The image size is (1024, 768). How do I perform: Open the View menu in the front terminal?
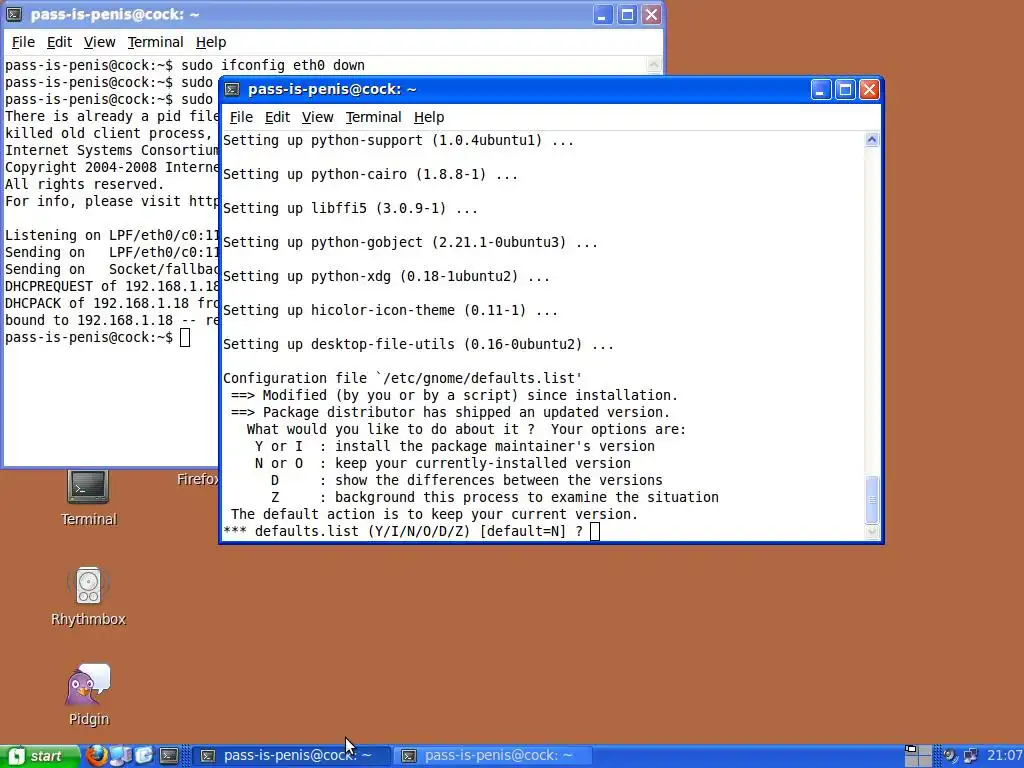[x=317, y=117]
